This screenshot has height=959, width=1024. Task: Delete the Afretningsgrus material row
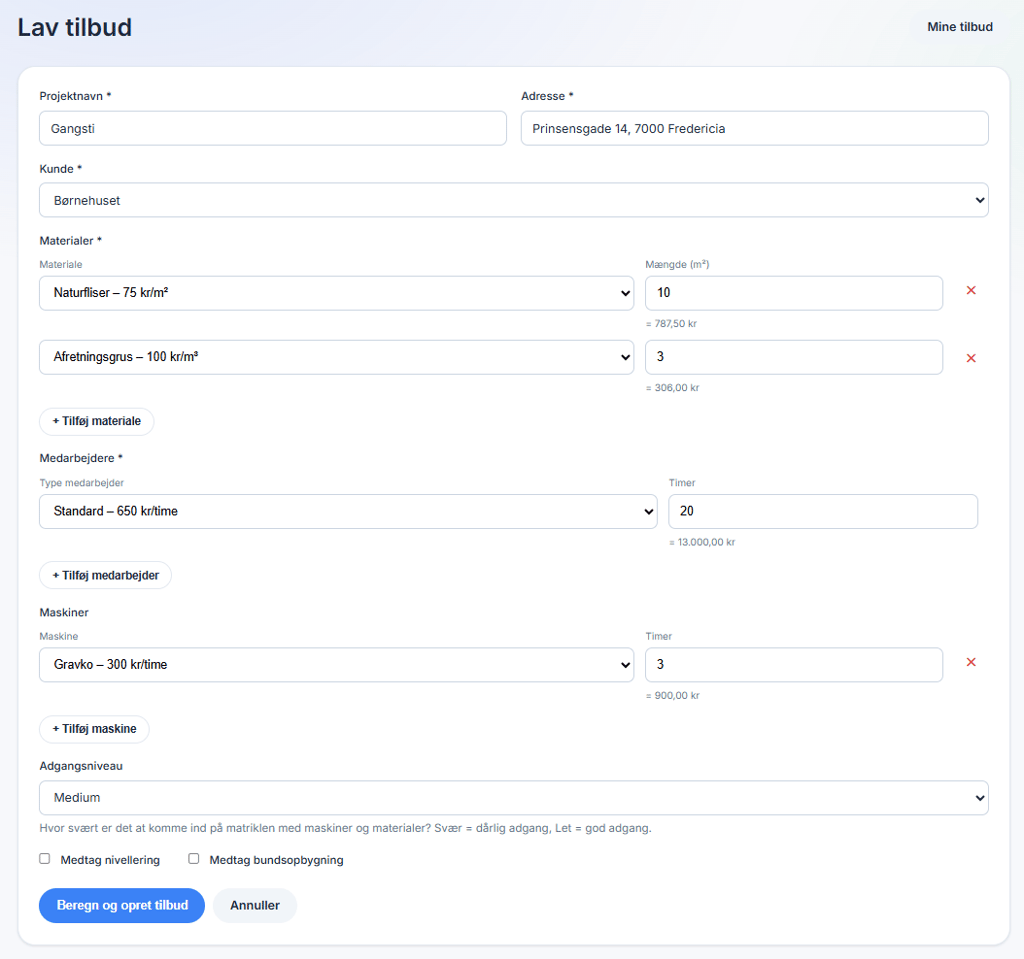click(970, 358)
